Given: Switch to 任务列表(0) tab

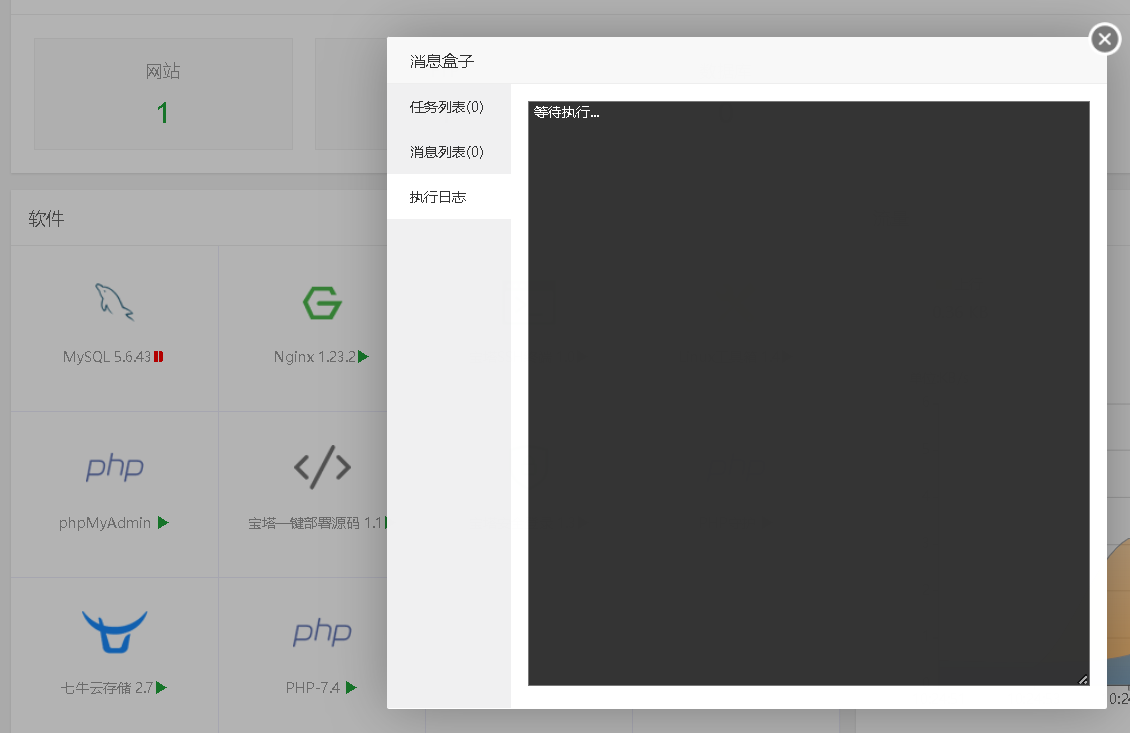Looking at the screenshot, I should point(449,107).
